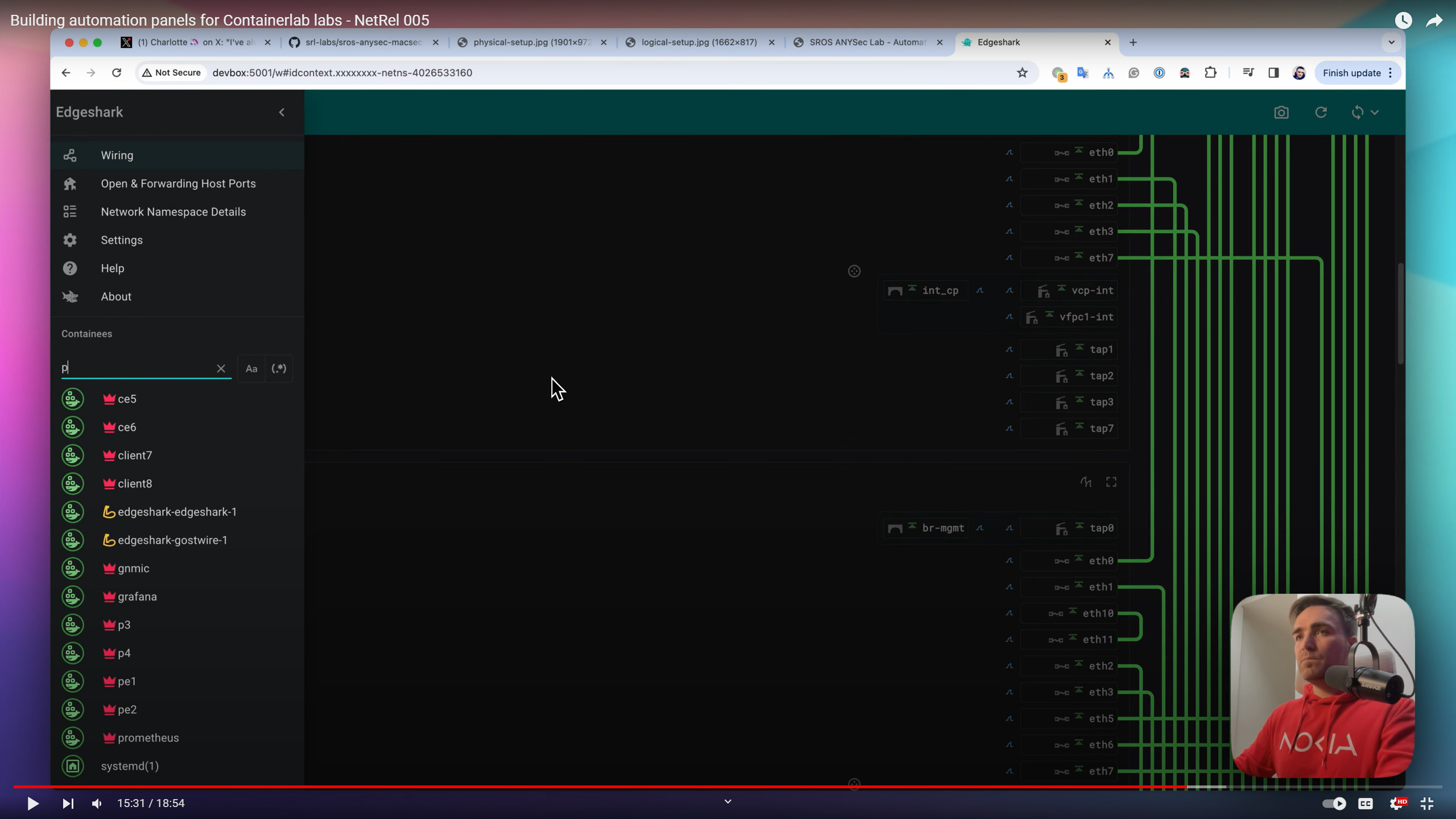Click the Settings gear icon

70,240
